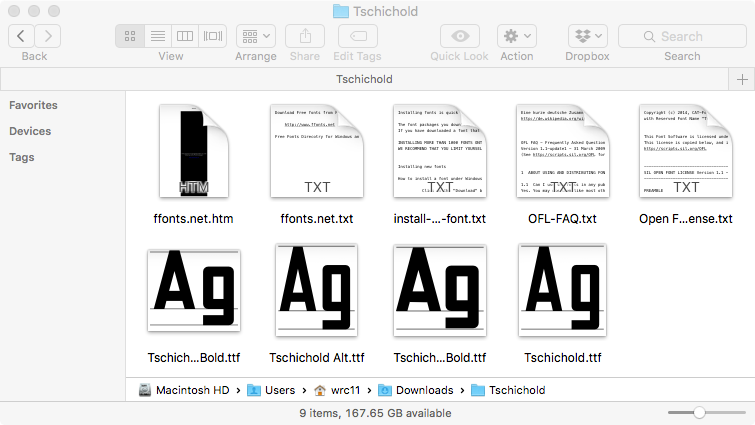Viewport: 755px width, 425px height.
Task: Click the Quick Look eye icon
Action: click(x=459, y=36)
